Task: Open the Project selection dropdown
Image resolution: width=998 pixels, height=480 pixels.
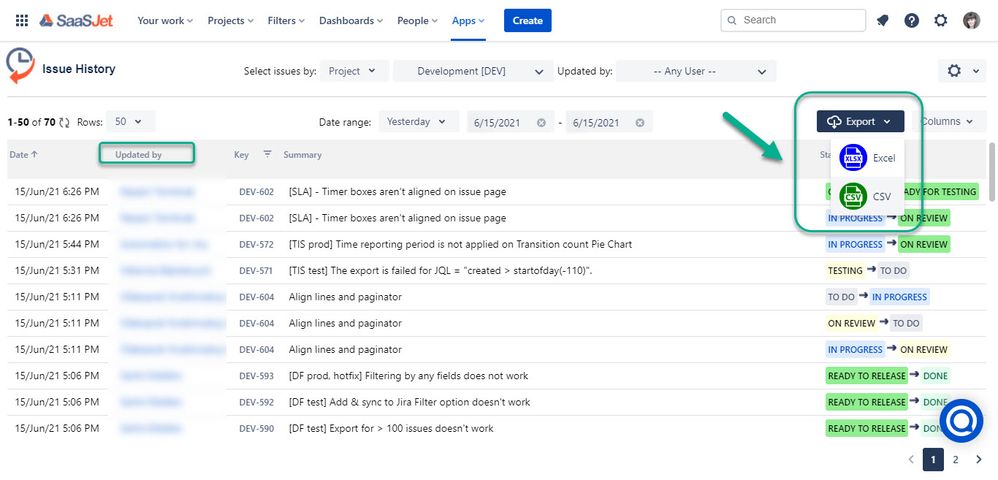Action: [x=354, y=71]
